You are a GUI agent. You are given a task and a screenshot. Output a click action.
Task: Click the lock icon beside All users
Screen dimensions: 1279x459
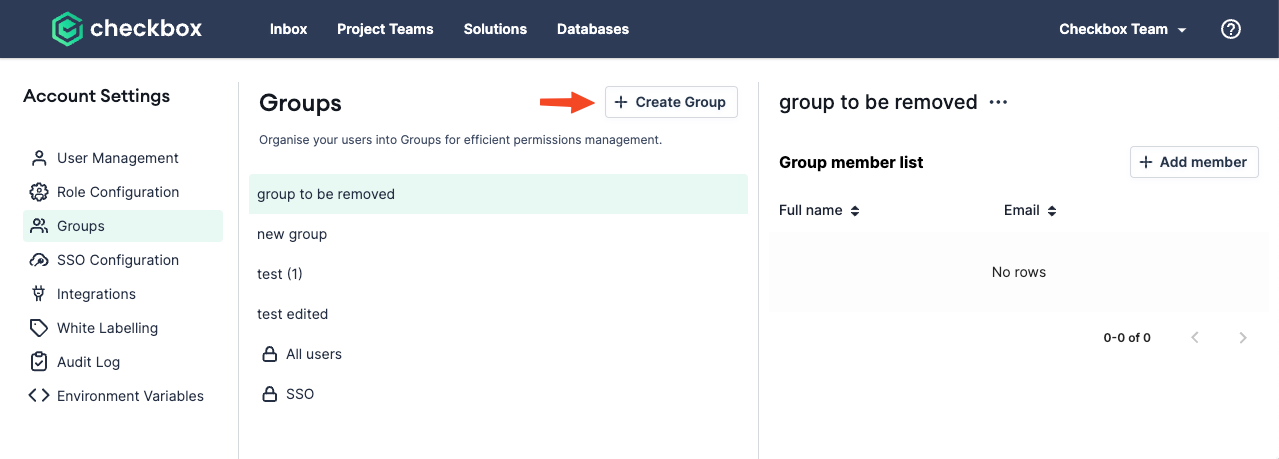[x=269, y=354]
